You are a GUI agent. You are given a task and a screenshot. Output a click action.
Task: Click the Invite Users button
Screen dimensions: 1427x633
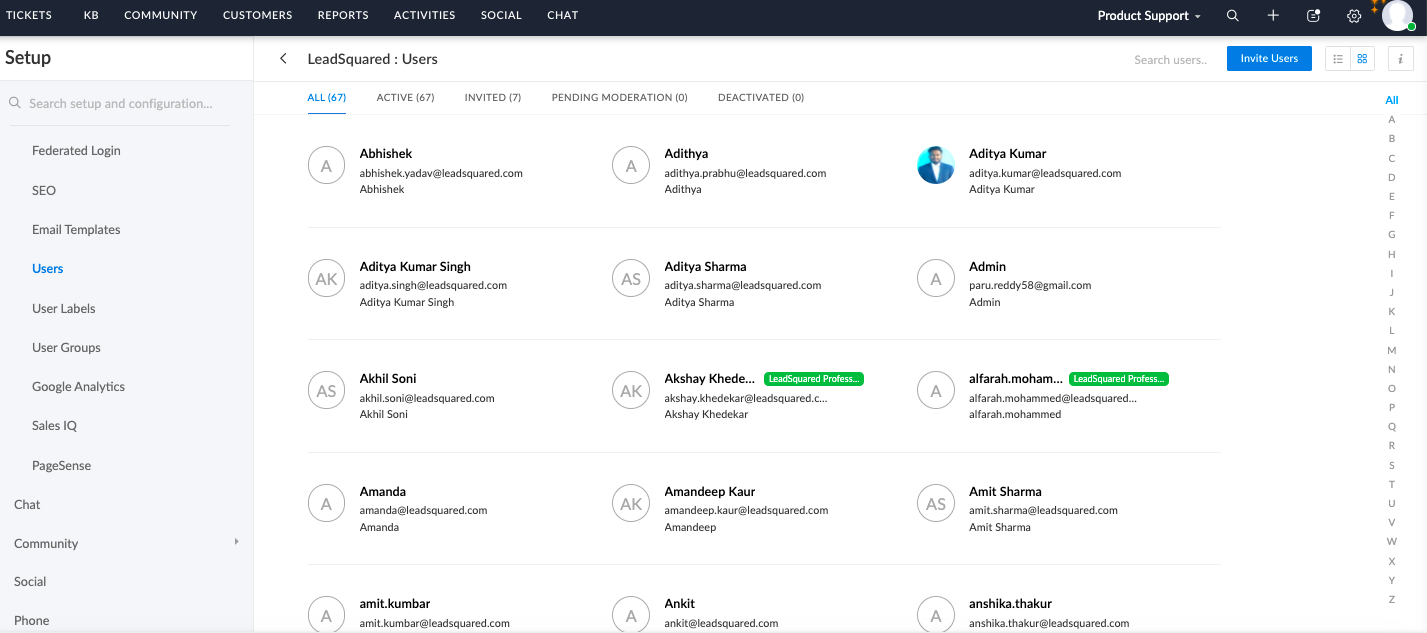coord(1269,59)
